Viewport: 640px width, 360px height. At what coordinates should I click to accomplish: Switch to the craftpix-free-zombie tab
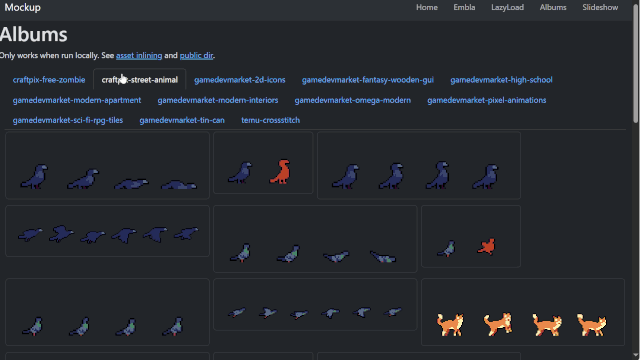pyautogui.click(x=49, y=80)
